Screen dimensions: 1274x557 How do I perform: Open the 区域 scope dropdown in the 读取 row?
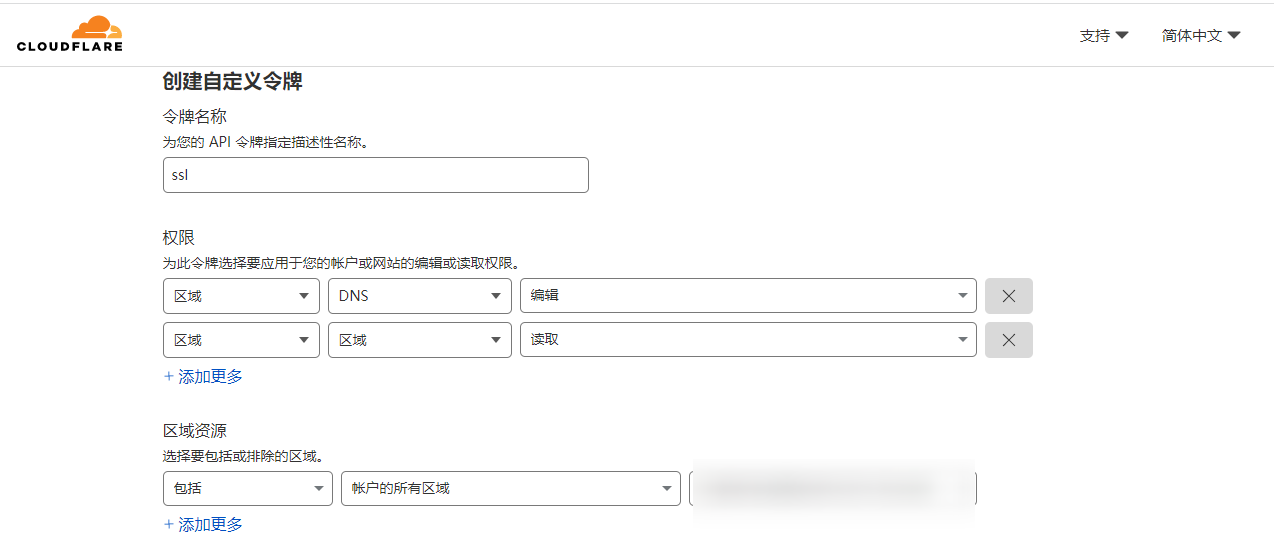(241, 340)
